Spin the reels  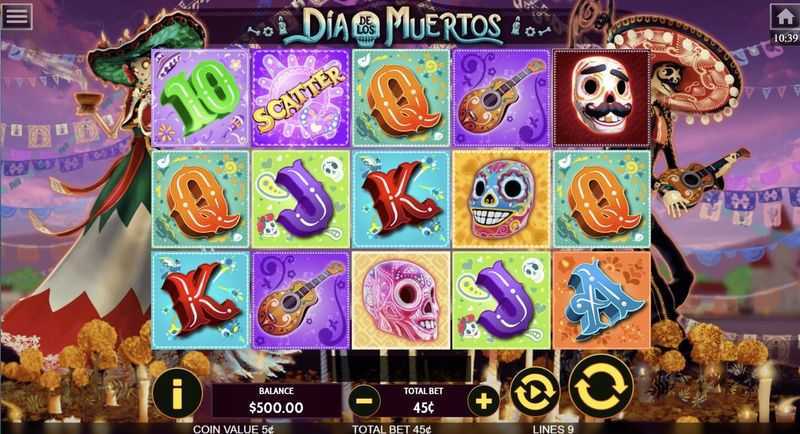pyautogui.click(x=601, y=386)
